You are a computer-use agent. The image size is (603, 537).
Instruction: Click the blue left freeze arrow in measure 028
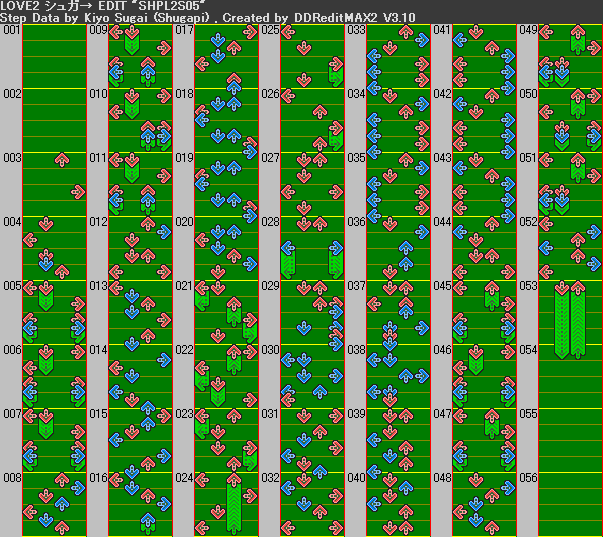[x=288, y=260]
